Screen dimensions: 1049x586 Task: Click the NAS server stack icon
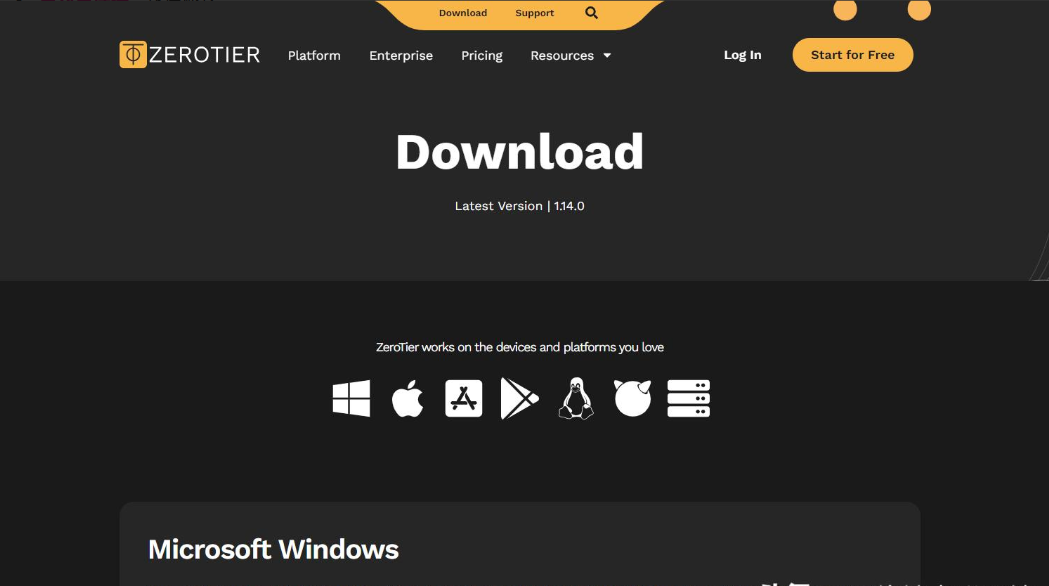pos(688,399)
